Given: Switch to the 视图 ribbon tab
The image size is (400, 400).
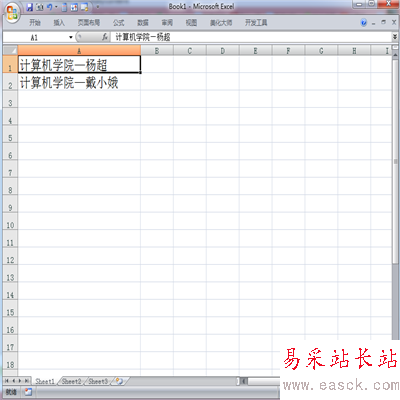Looking at the screenshot, I should click(191, 23).
